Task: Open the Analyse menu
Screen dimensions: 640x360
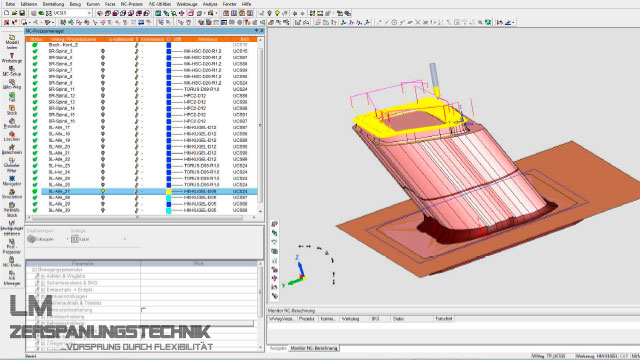Action: coord(210,4)
